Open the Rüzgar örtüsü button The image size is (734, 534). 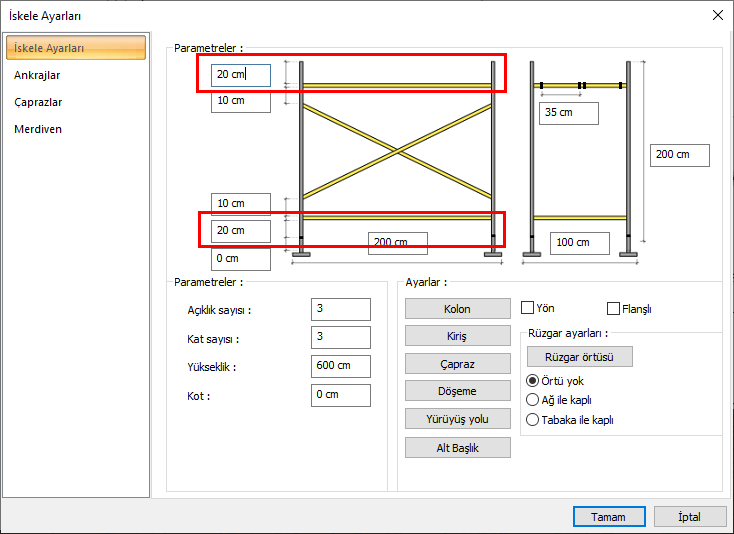tap(580, 357)
